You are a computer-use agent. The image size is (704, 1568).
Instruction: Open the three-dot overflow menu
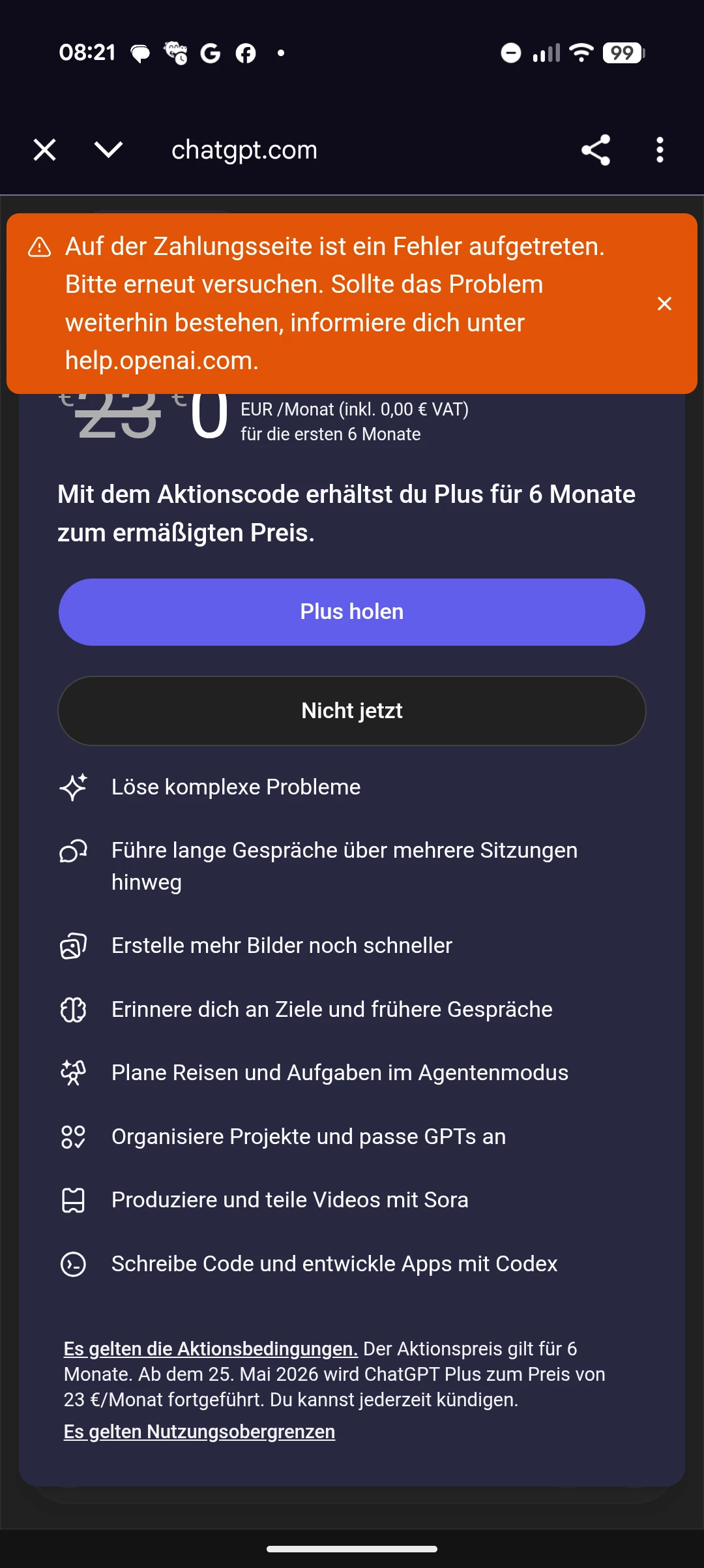pos(660,150)
